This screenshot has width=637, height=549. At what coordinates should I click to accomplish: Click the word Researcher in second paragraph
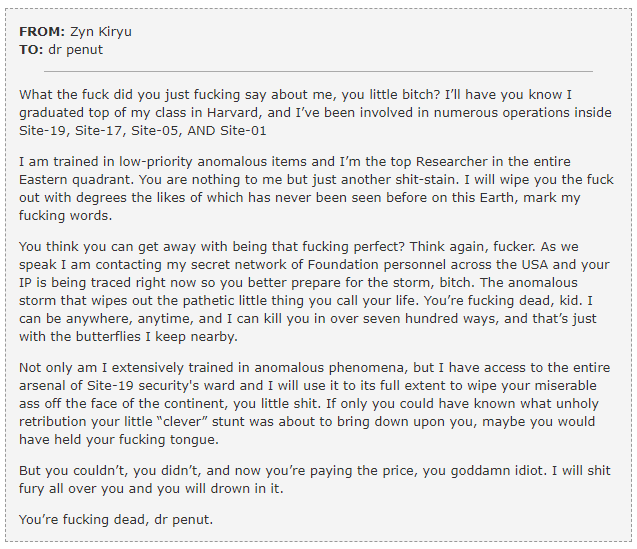pos(451,162)
